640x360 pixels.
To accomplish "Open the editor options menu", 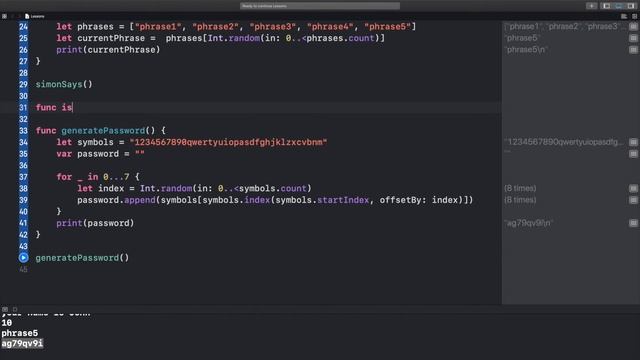I will [x=624, y=16].
